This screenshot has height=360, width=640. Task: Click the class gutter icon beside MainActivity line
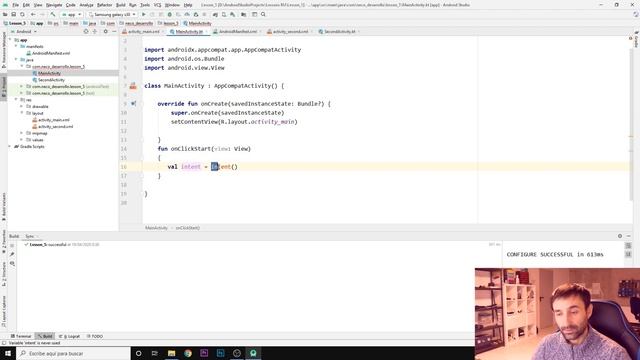(133, 86)
